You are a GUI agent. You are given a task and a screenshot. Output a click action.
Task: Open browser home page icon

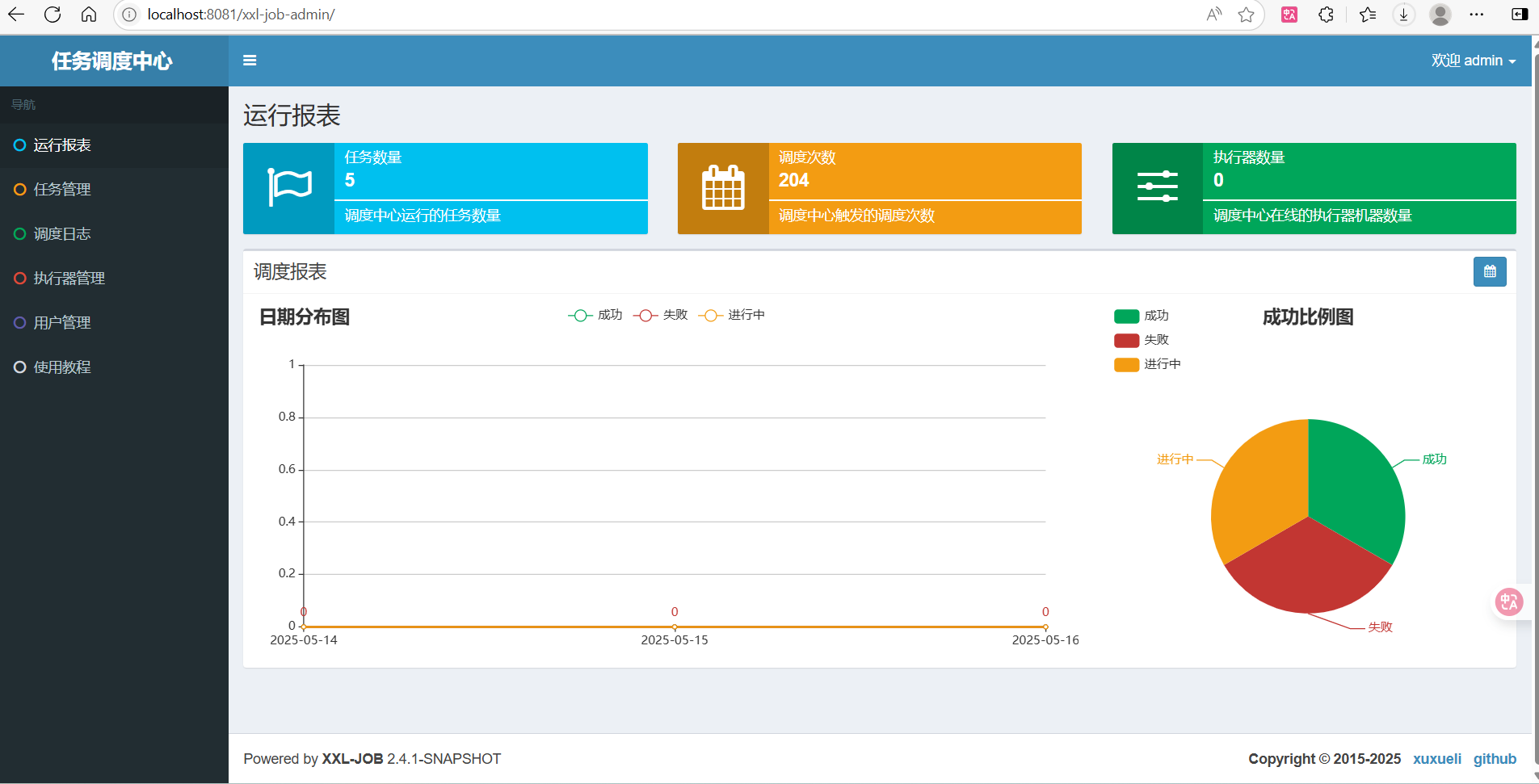pos(89,15)
